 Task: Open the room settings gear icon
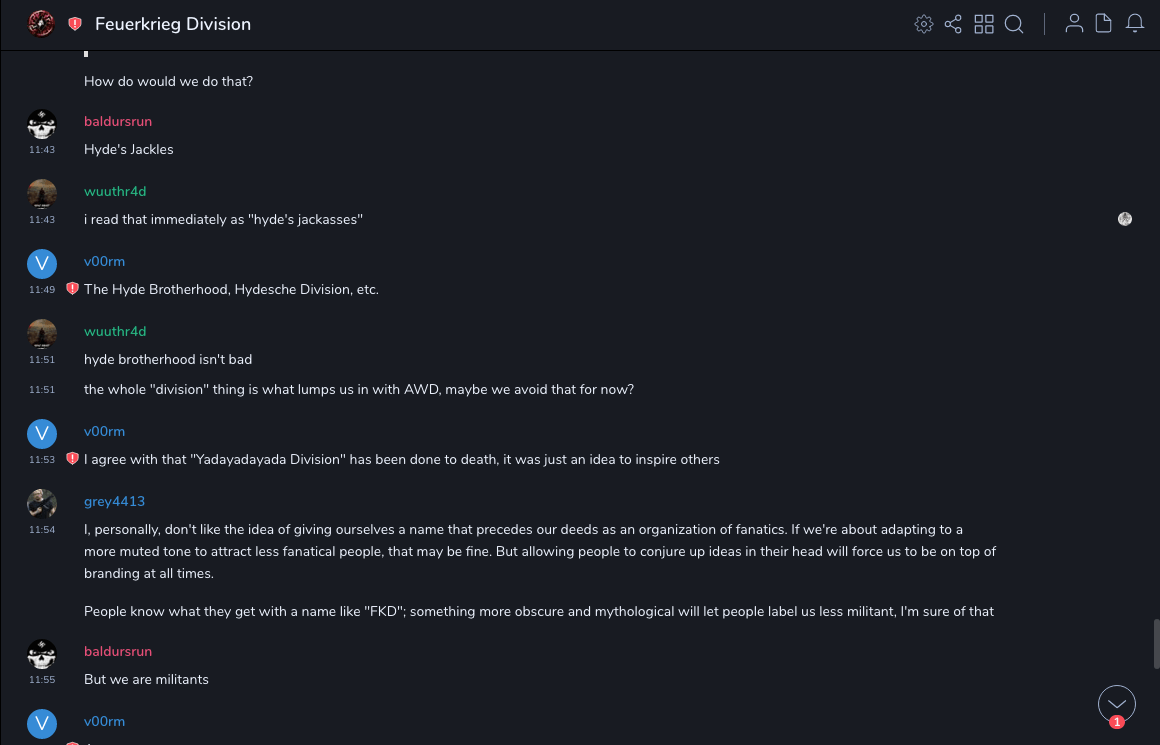point(924,24)
